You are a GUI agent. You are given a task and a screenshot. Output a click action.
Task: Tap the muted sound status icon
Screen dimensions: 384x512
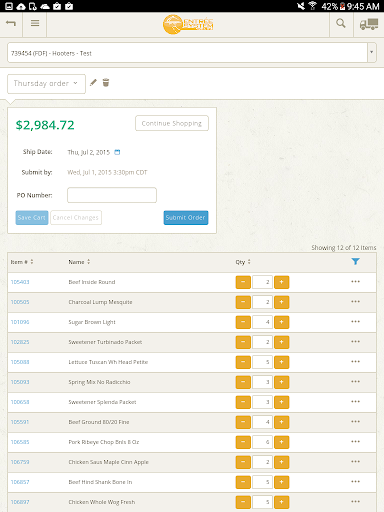301,6
